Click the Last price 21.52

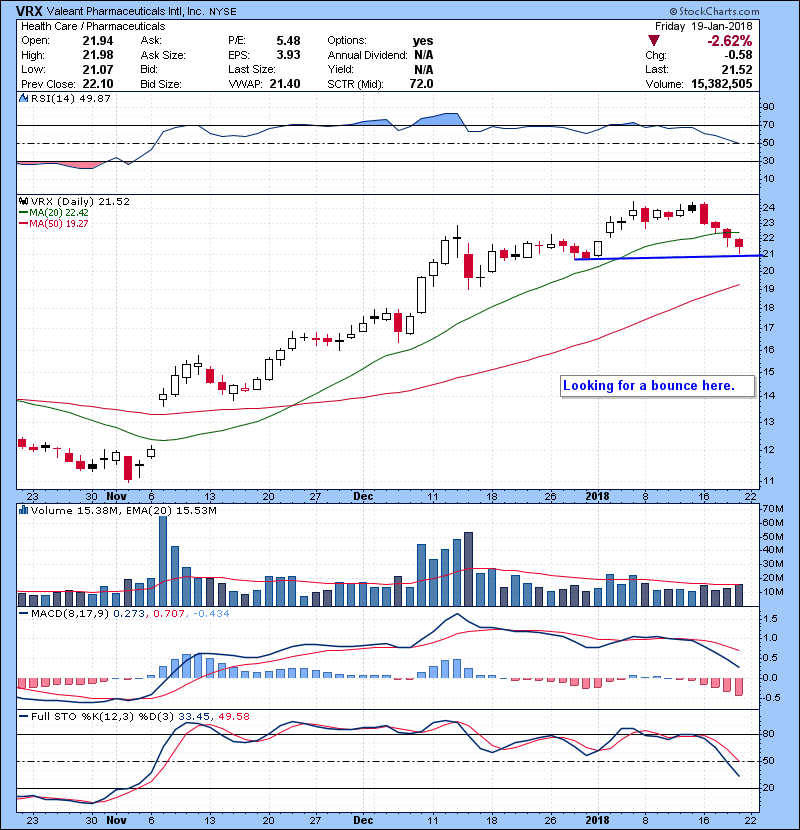tap(737, 69)
